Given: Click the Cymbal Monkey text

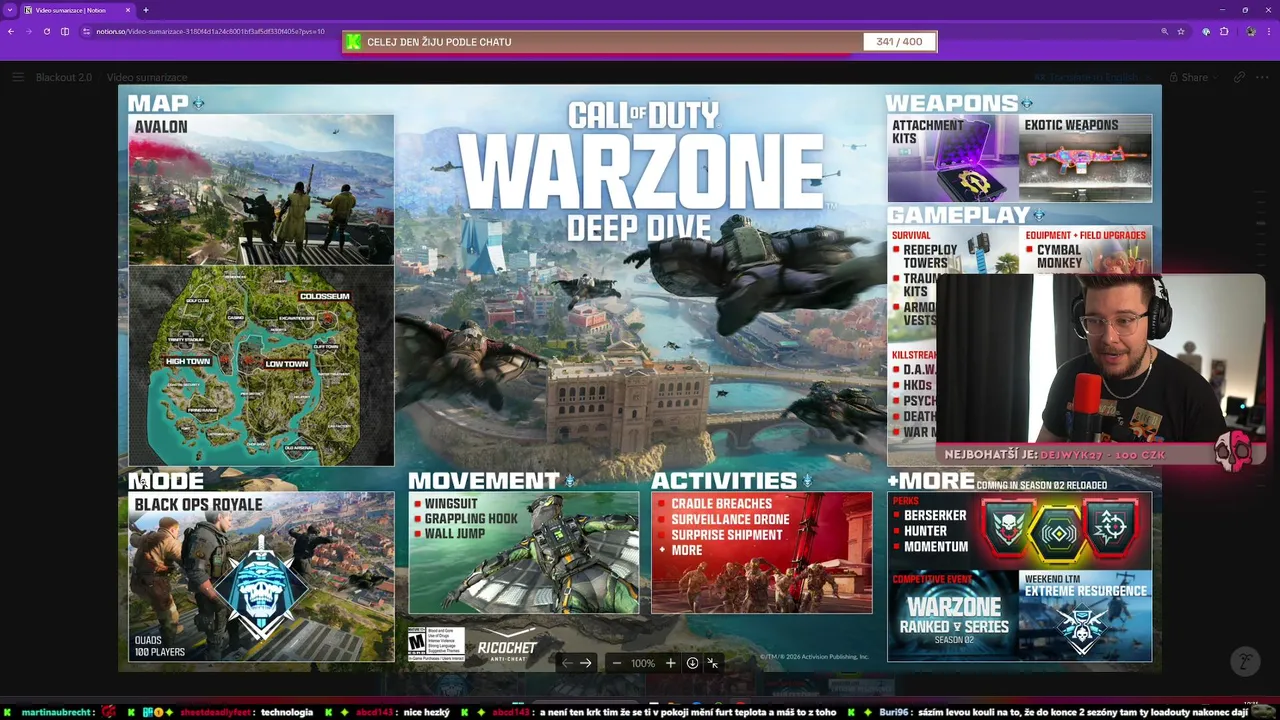Looking at the screenshot, I should pos(1059,257).
